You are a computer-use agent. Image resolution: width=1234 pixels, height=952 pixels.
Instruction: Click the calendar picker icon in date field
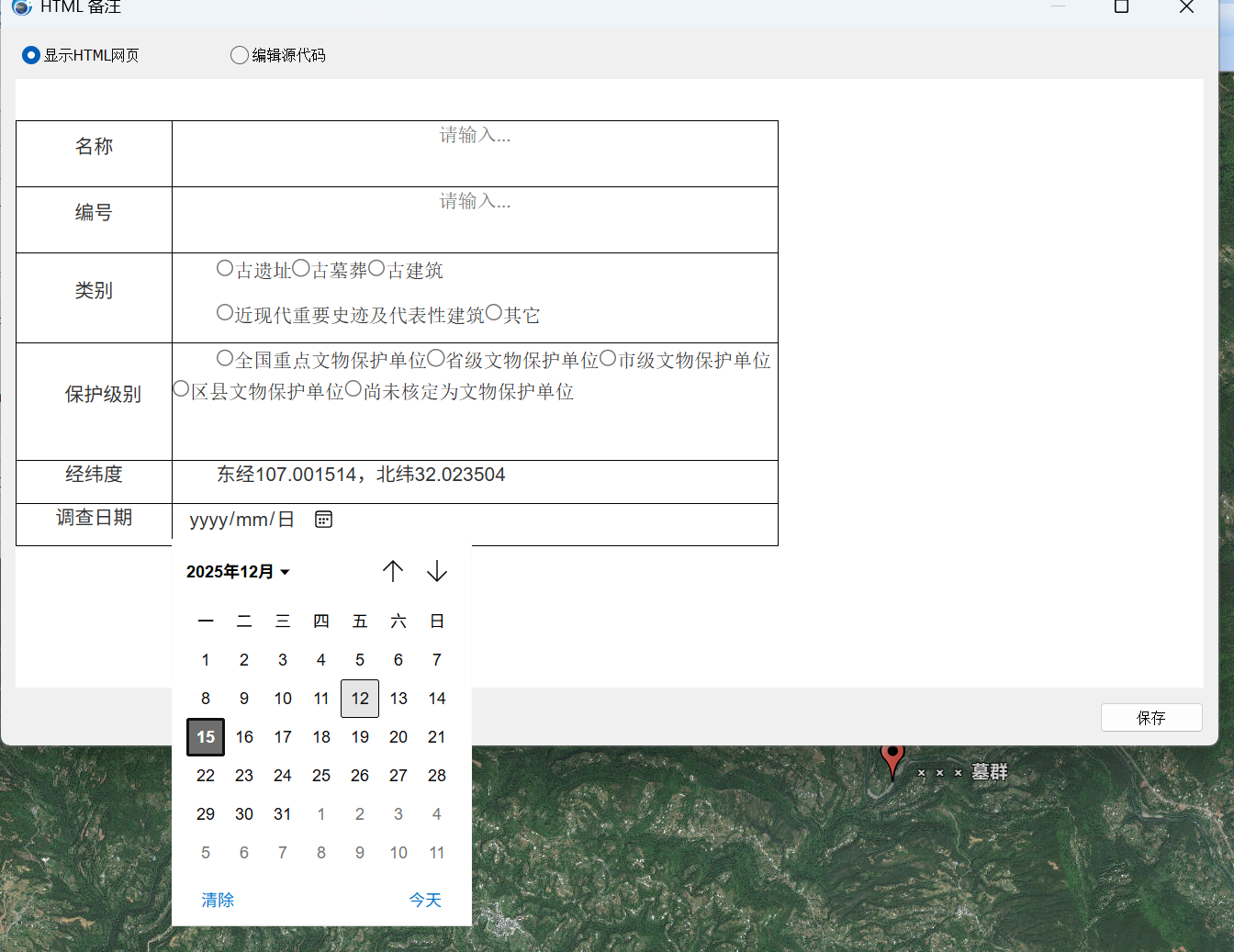point(323,520)
